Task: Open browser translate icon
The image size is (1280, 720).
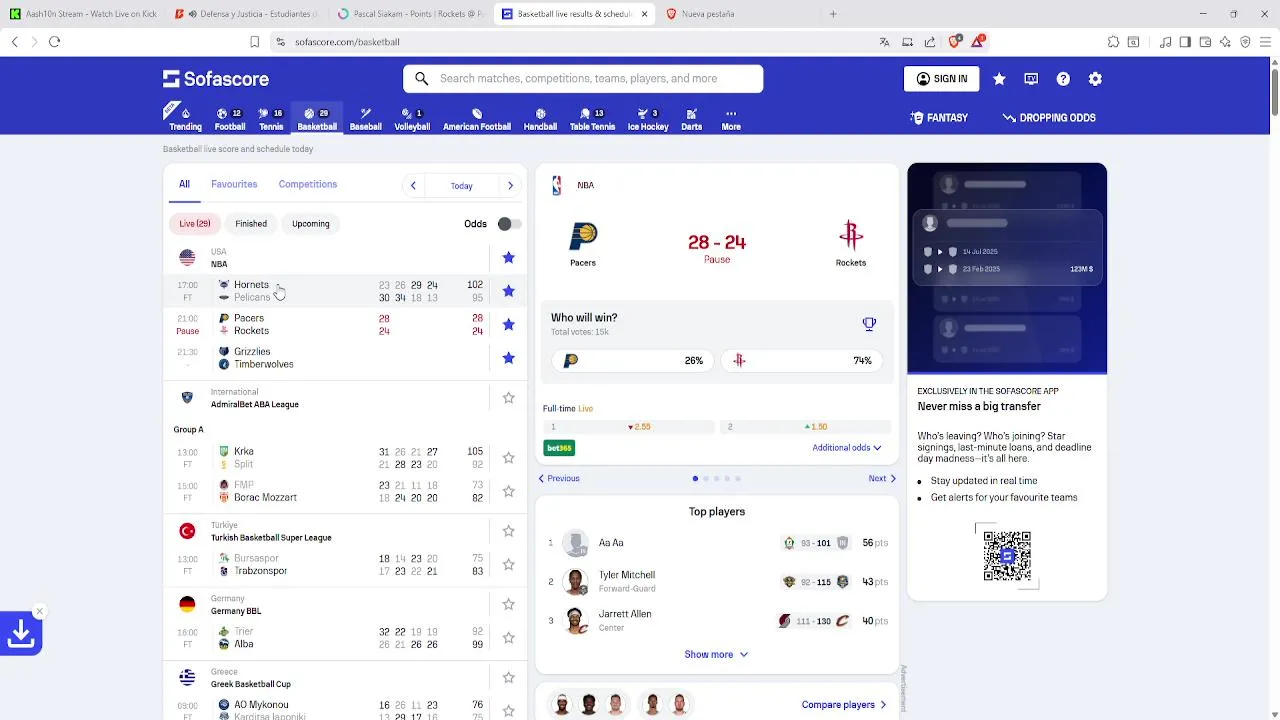Action: point(884,42)
